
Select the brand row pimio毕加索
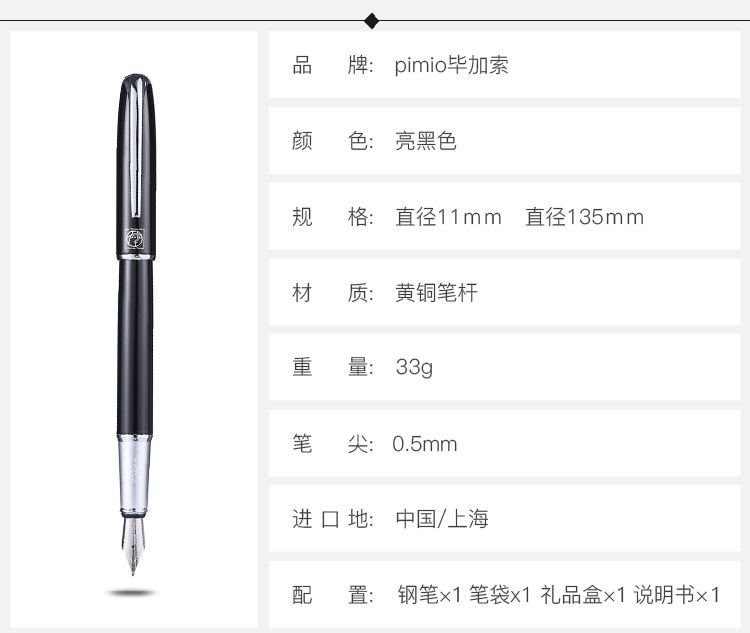505,65
